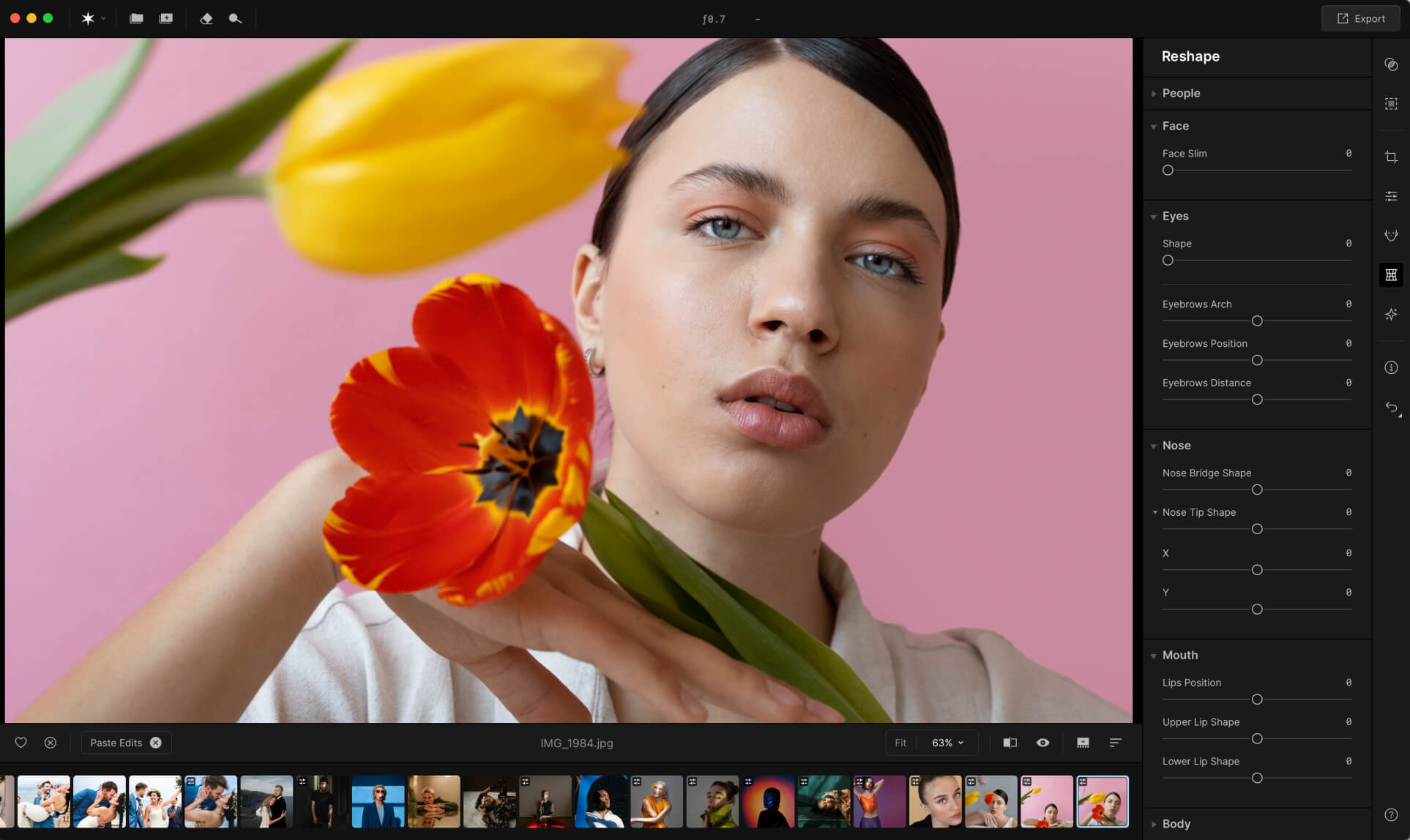Select the purple background orange top thumbnail
The width and height of the screenshot is (1410, 840).
tap(880, 802)
